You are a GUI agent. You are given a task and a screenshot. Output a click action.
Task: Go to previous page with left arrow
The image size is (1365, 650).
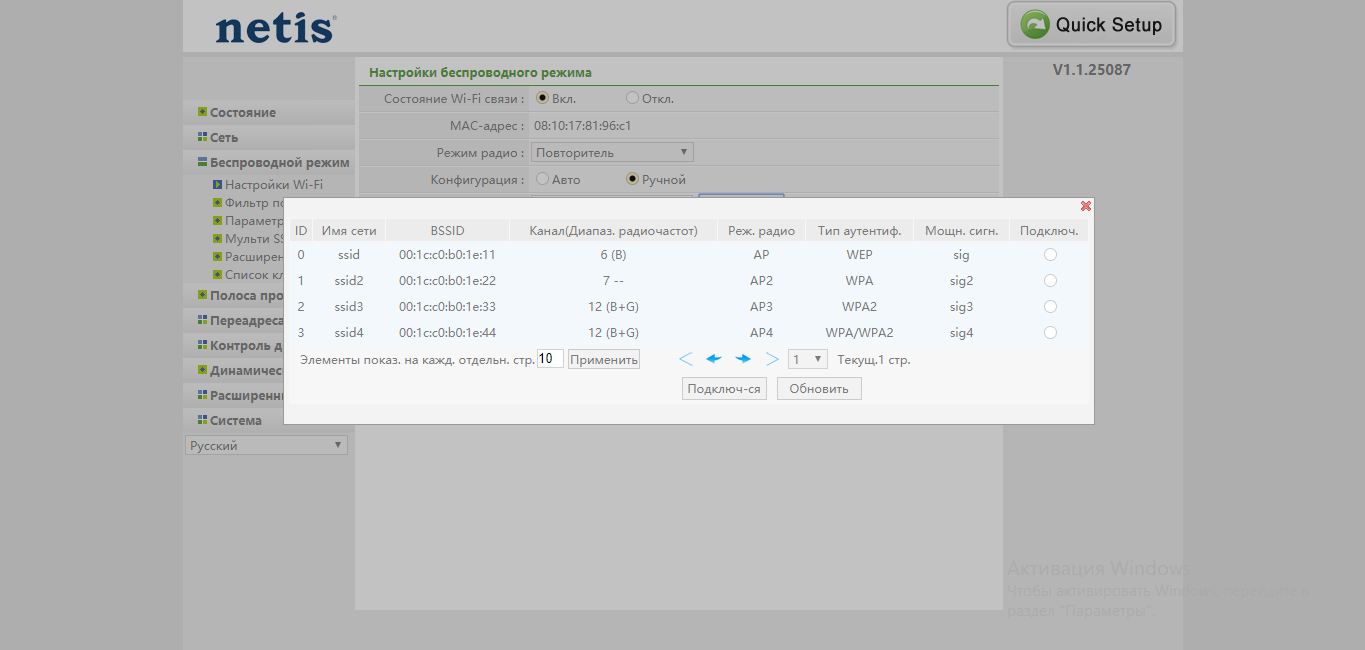point(713,359)
